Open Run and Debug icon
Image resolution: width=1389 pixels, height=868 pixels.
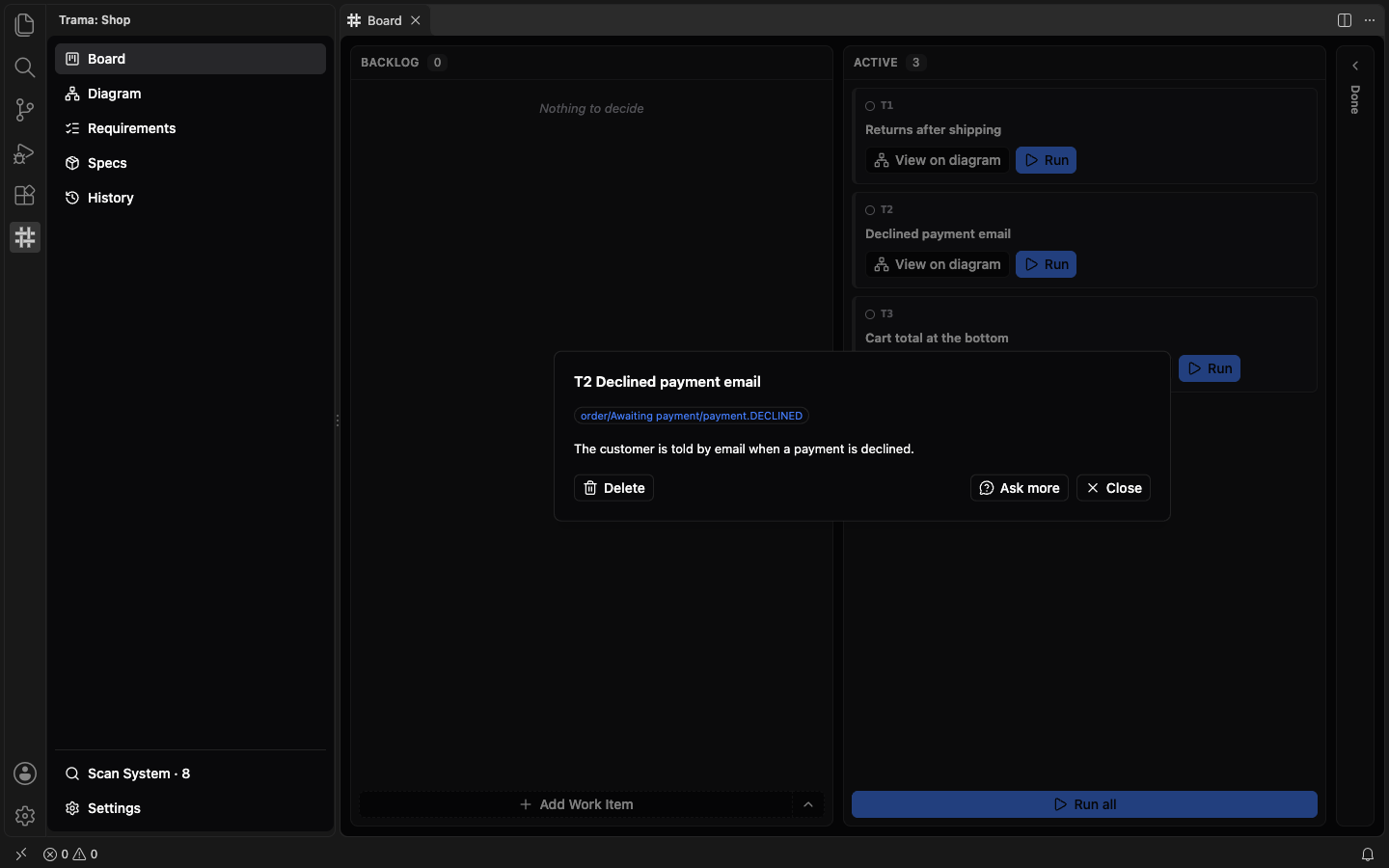[x=25, y=152]
